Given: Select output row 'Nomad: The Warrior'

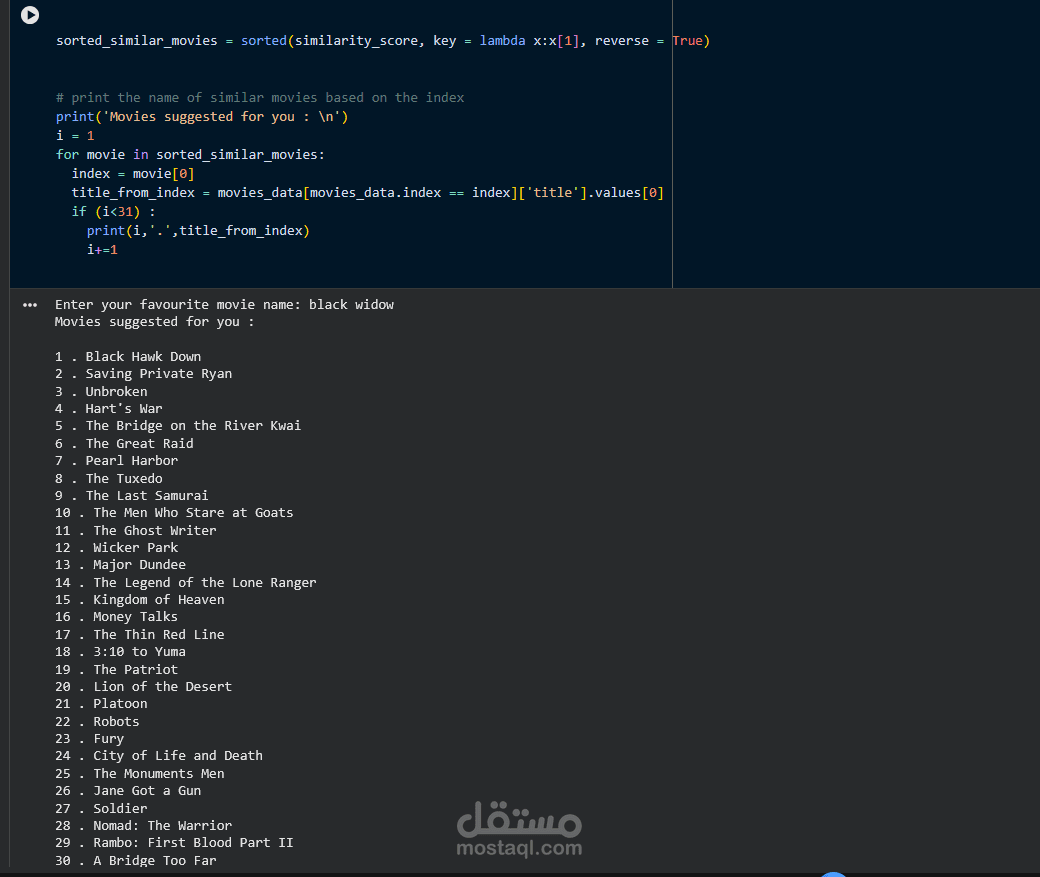Looking at the screenshot, I should [143, 826].
